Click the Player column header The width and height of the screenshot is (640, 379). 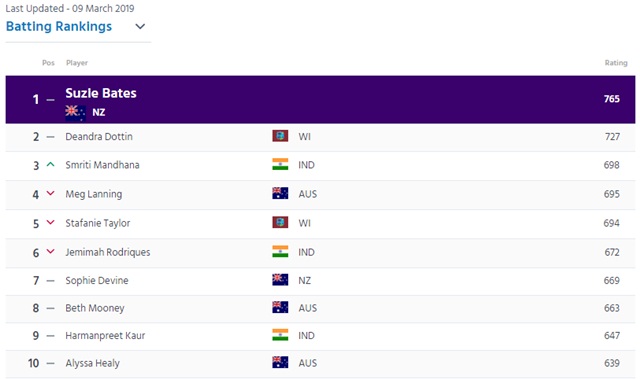coord(77,63)
